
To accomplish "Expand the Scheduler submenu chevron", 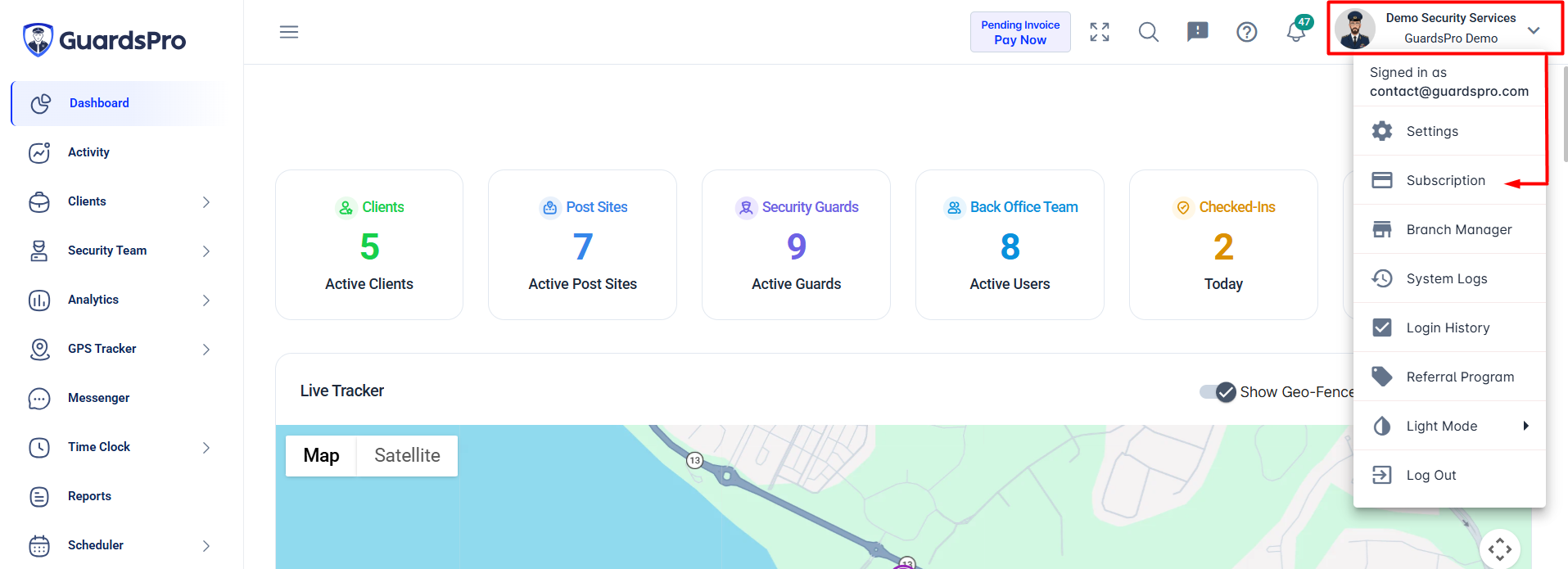I will [206, 546].
